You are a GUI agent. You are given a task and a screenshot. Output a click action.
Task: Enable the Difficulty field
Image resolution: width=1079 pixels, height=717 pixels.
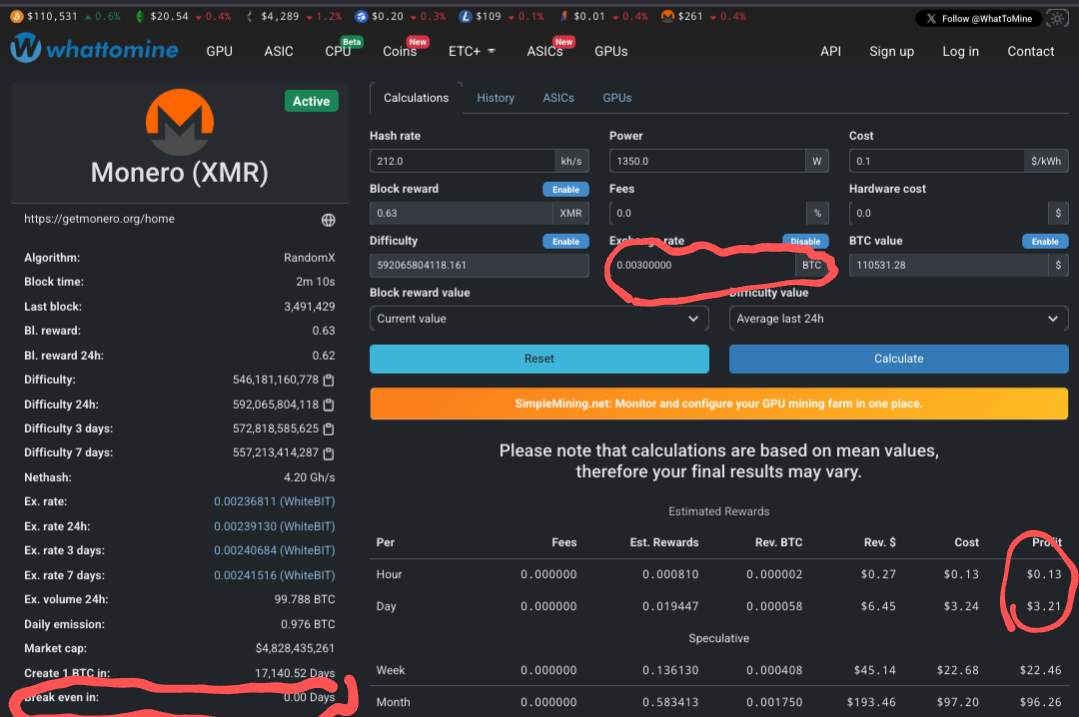pyautogui.click(x=566, y=242)
